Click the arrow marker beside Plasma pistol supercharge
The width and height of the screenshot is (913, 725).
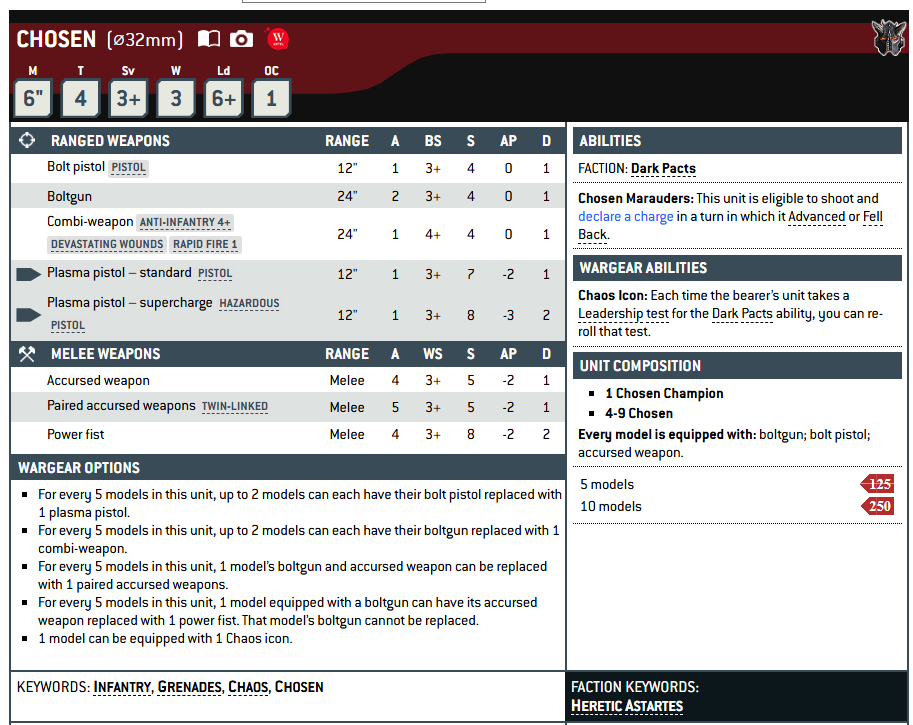pos(28,315)
